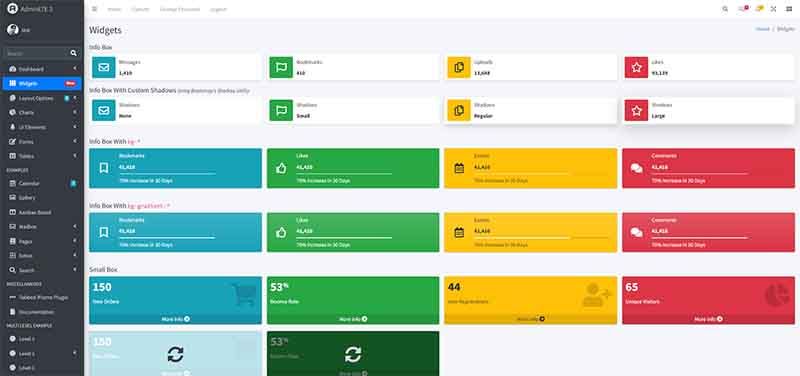
Task: Open messages dropdown with red badge
Action: pos(742,9)
